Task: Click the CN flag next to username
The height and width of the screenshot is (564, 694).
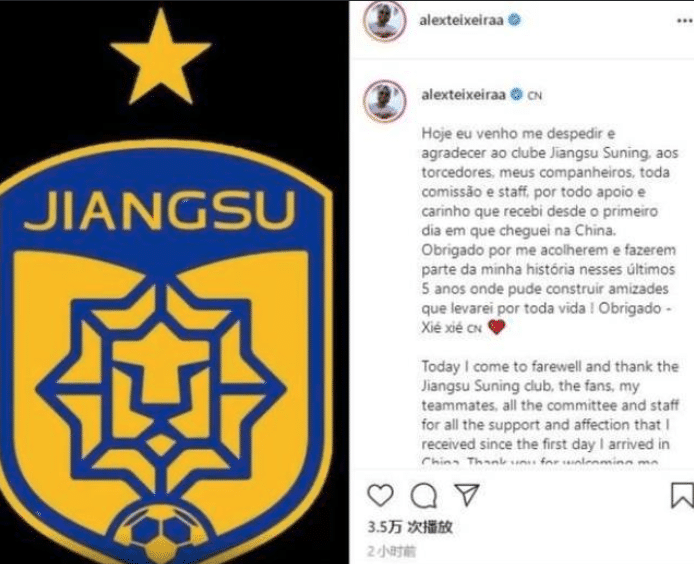Action: (x=534, y=95)
